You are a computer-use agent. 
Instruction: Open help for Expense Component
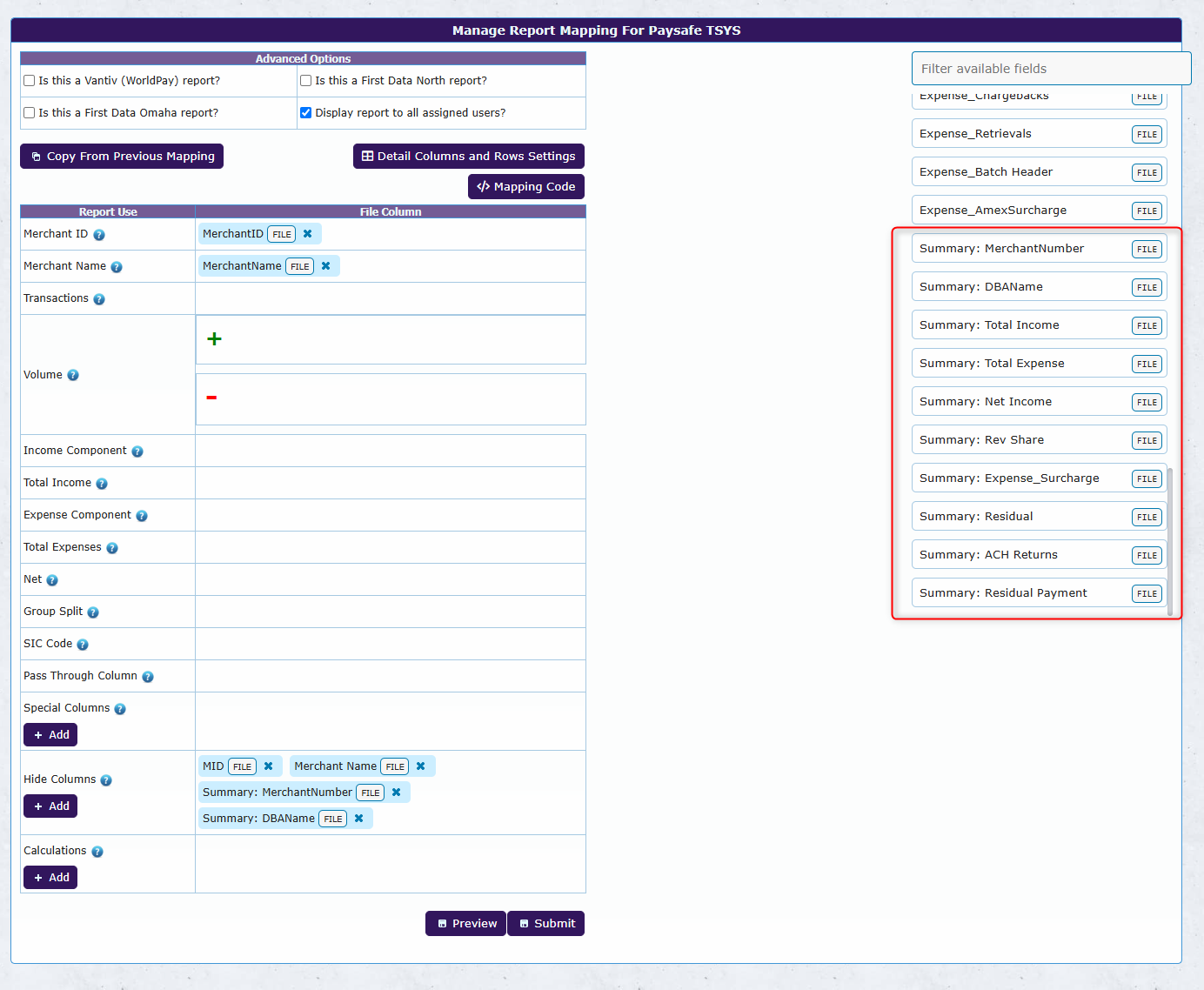(142, 516)
